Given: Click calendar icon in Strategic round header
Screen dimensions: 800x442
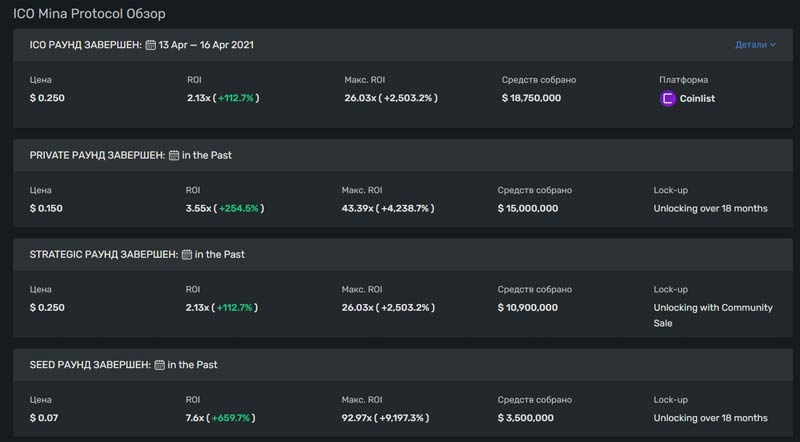Looking at the screenshot, I should [x=186, y=254].
